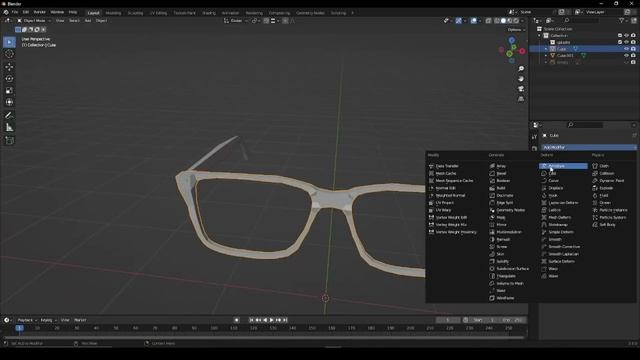The image size is (640, 360).
Task: Click the red X axis gizmo ball
Action: [522, 51]
